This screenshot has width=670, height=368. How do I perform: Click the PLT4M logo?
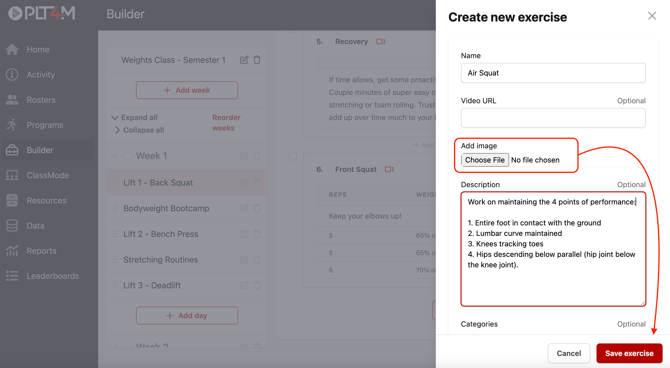[41, 13]
